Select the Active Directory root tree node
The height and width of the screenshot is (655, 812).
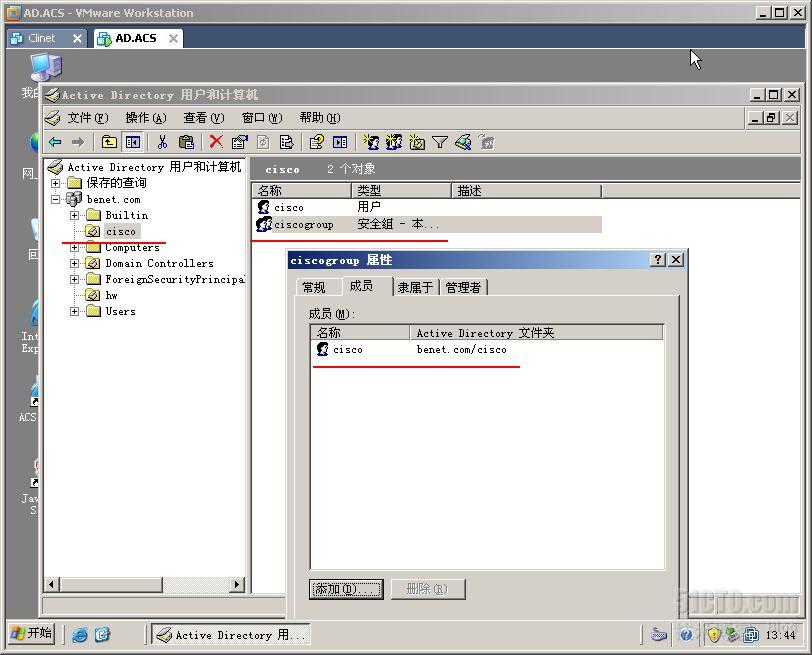click(x=154, y=167)
